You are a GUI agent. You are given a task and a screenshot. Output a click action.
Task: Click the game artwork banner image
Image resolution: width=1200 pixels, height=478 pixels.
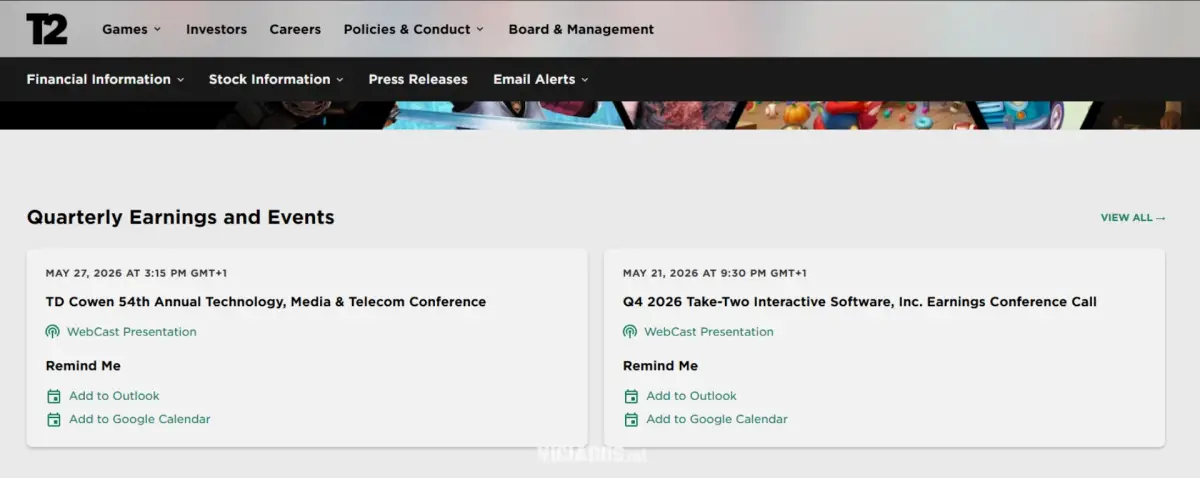pos(600,115)
